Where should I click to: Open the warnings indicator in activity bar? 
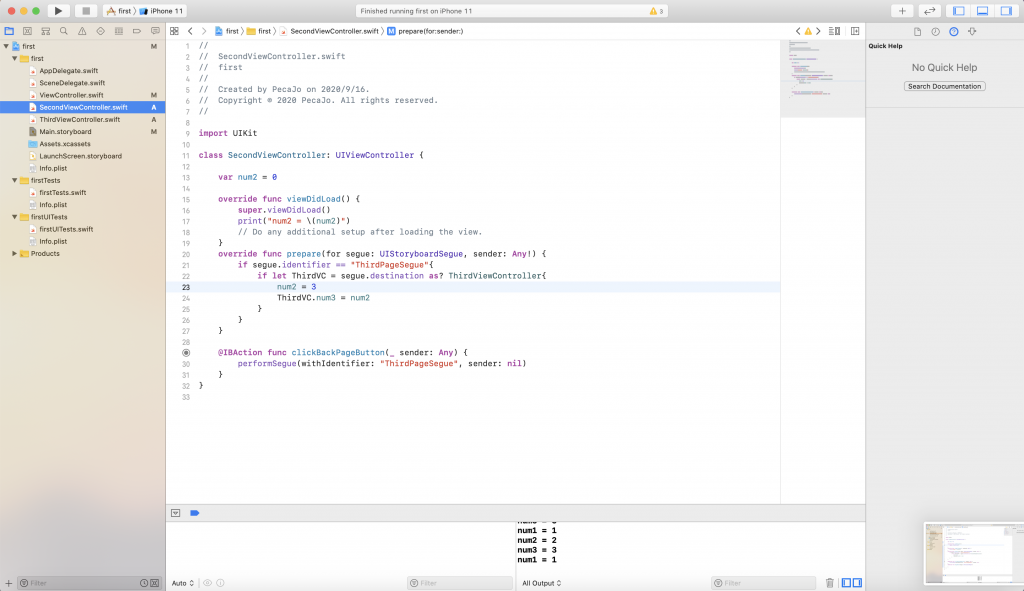tap(656, 11)
